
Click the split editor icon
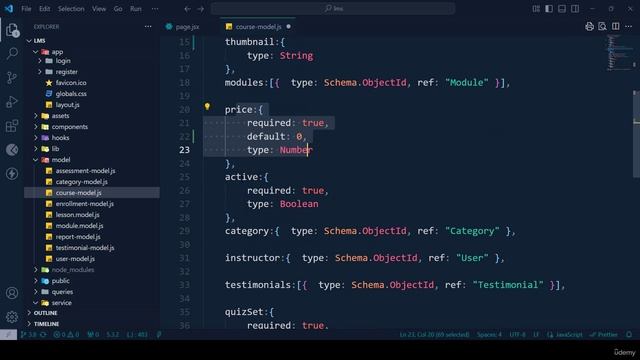(x=616, y=27)
